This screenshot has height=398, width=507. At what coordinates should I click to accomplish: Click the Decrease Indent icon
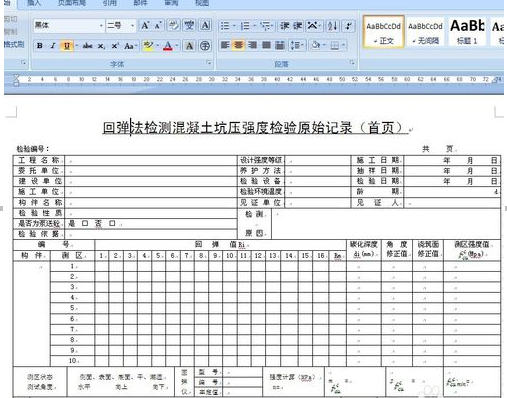coord(284,26)
